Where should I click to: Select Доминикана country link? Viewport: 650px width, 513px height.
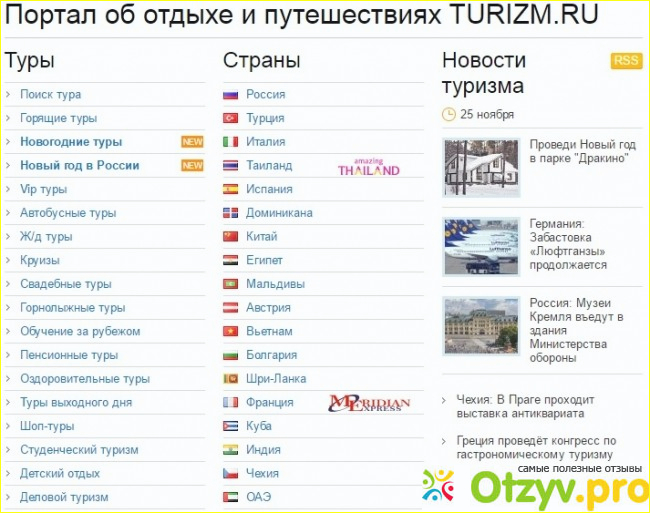pos(279,213)
